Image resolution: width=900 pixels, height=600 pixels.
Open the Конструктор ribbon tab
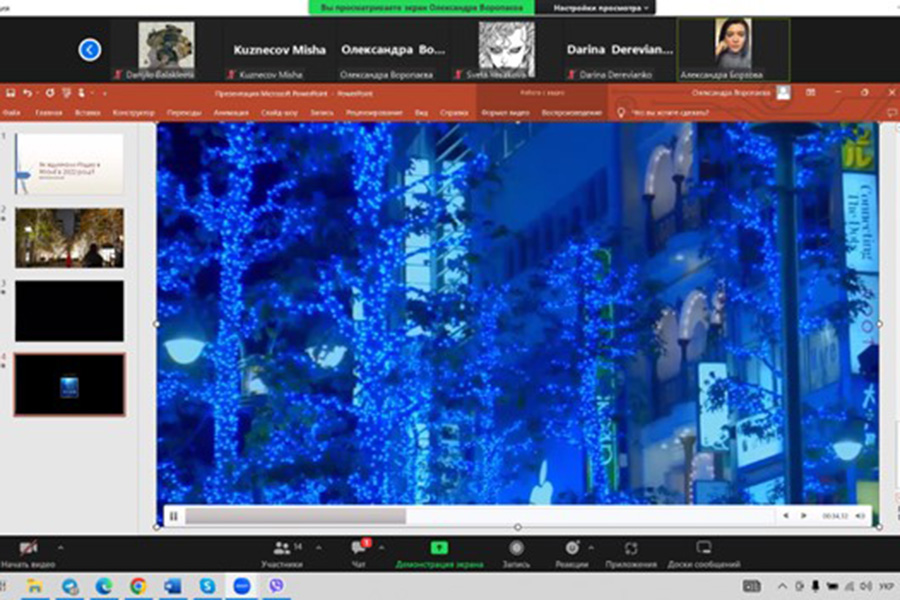[134, 113]
